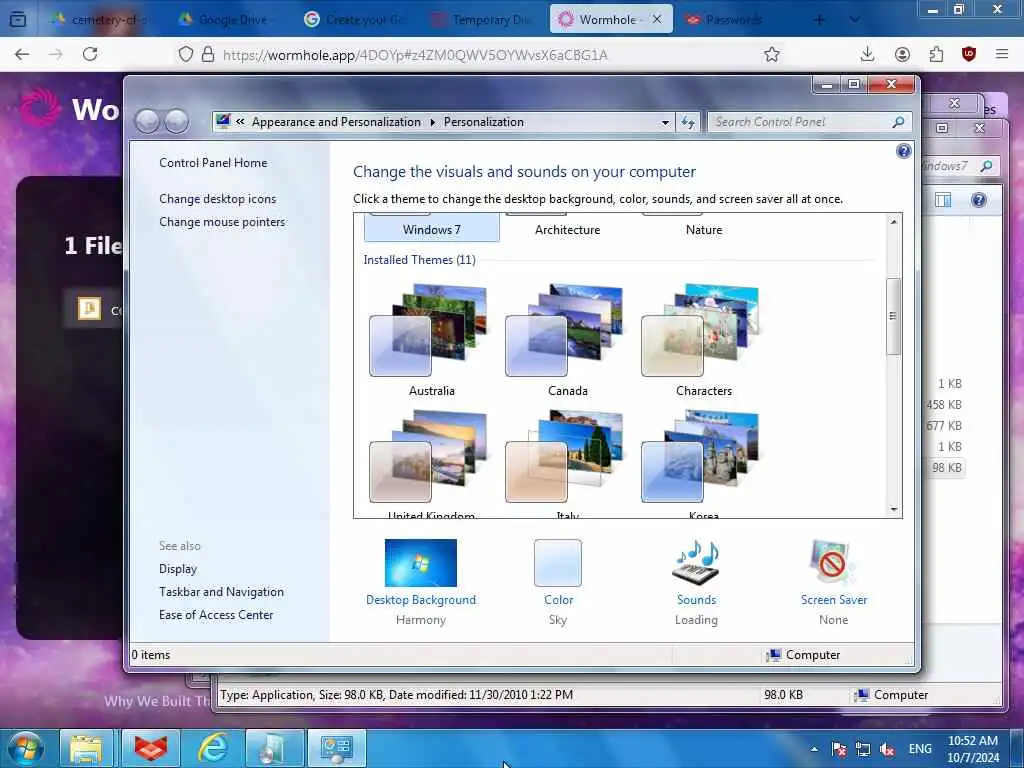
Task: Choose the Nature theme label
Action: 704,230
